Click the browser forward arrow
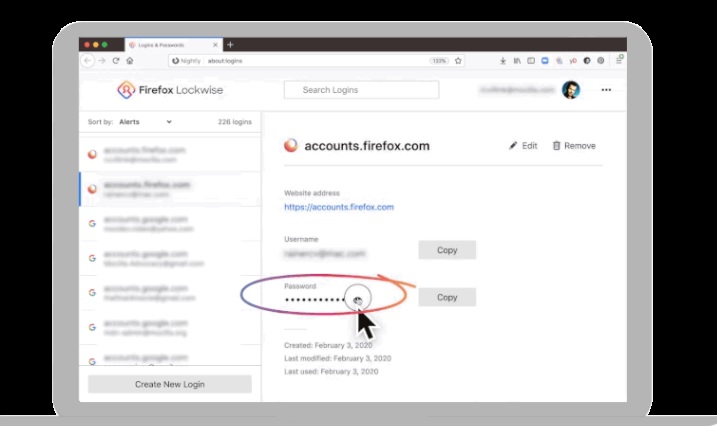The height and width of the screenshot is (426, 717). click(102, 60)
